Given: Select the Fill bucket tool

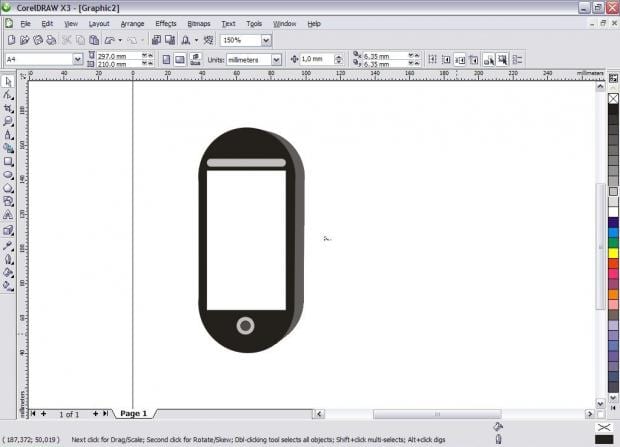Looking at the screenshot, I should (x=8, y=272).
